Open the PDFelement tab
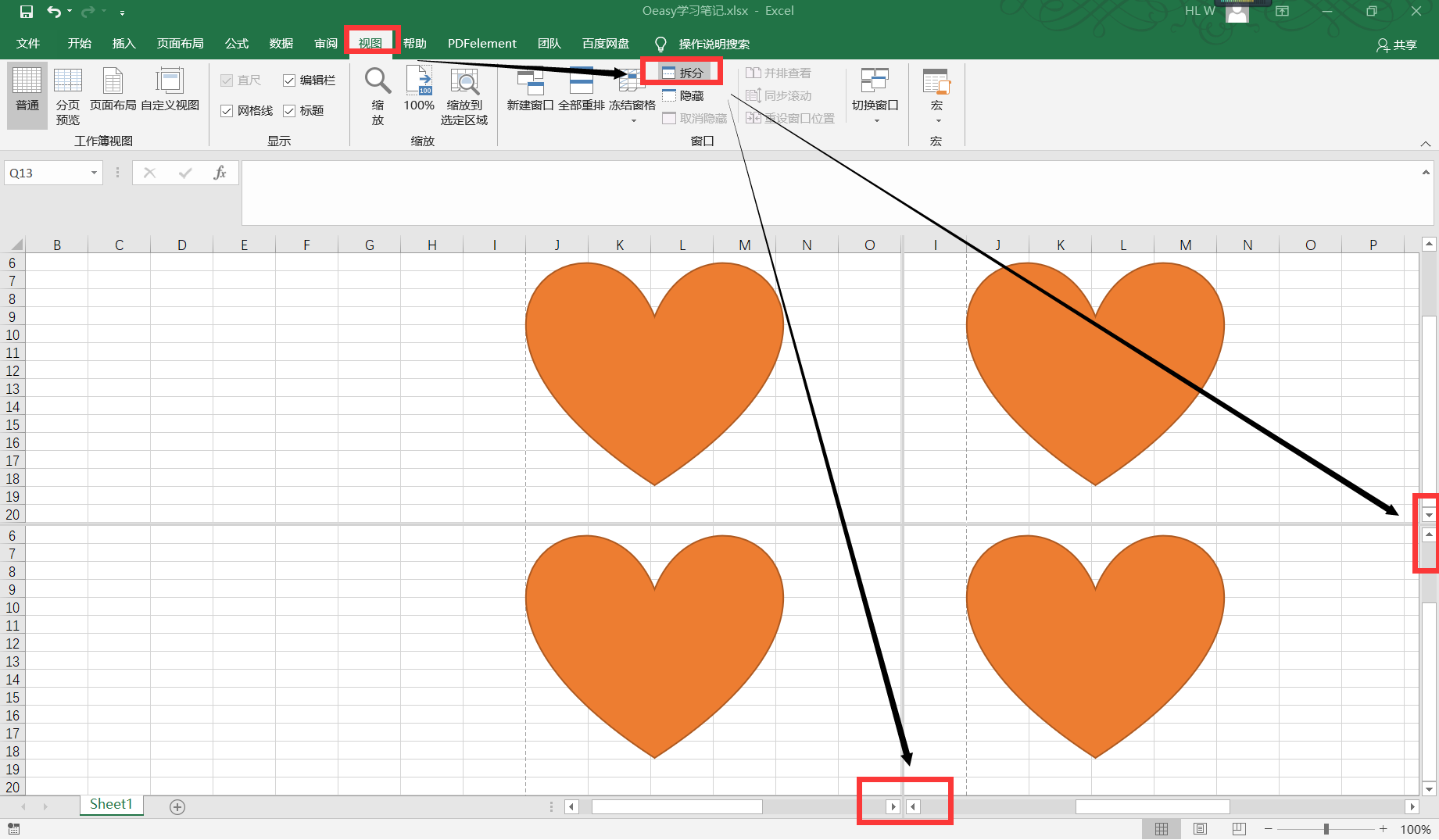1439x840 pixels. click(x=482, y=44)
